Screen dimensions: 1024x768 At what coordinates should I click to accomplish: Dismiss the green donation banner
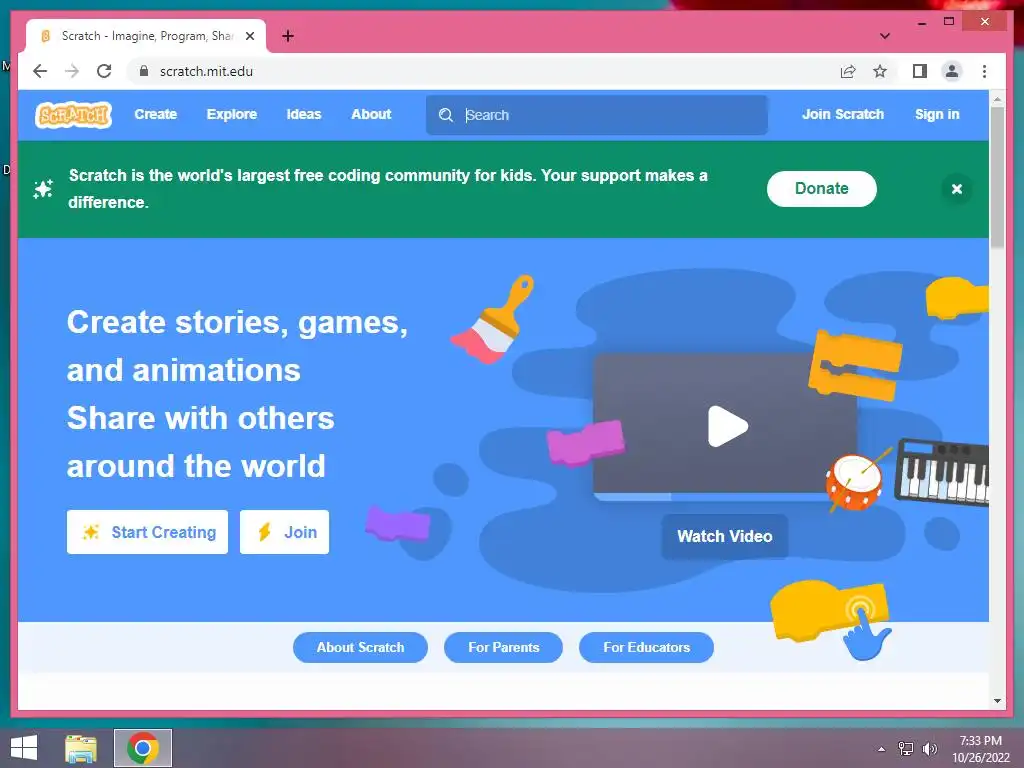[957, 189]
